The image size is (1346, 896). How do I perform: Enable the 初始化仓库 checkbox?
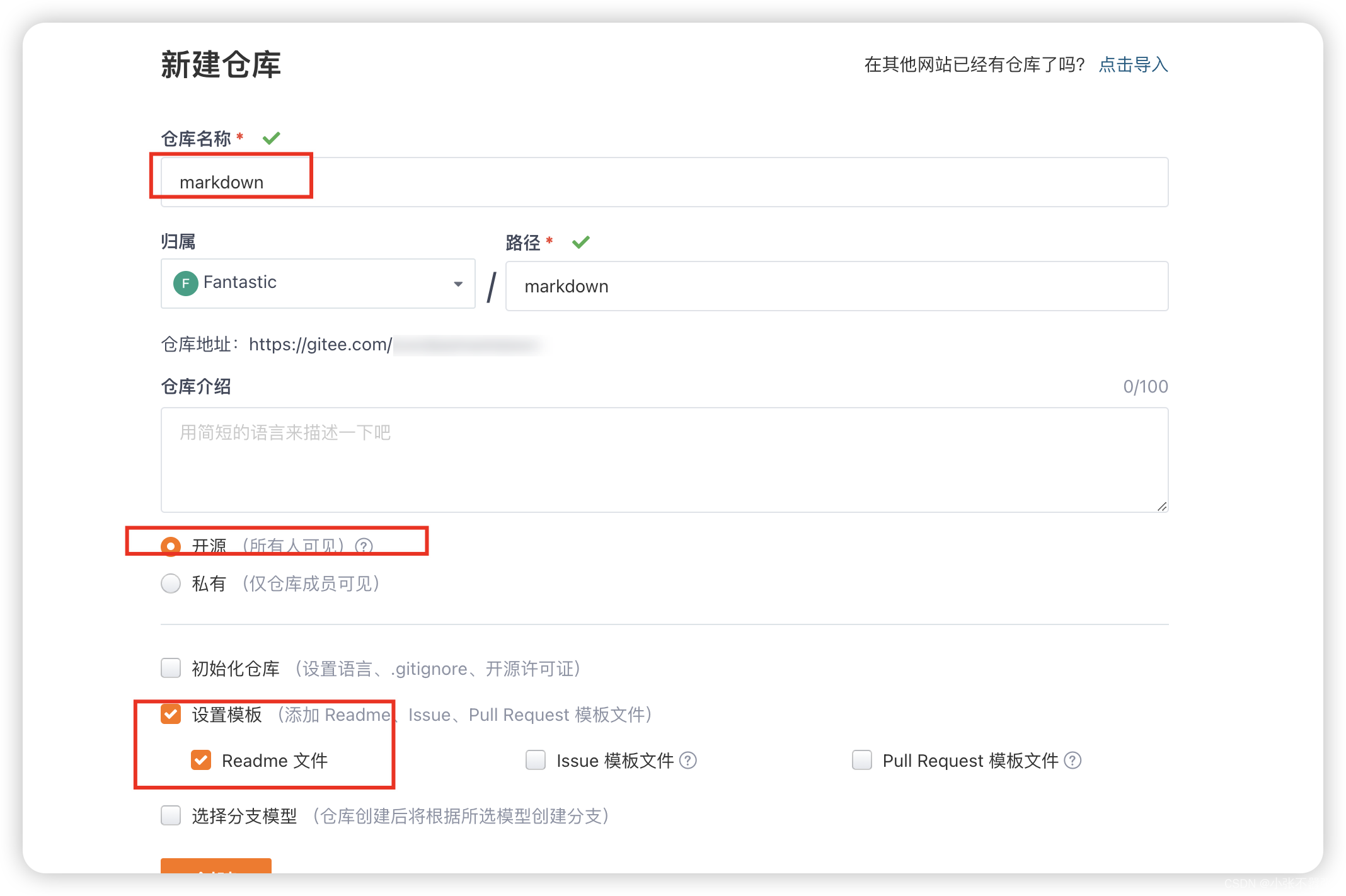coord(171,668)
